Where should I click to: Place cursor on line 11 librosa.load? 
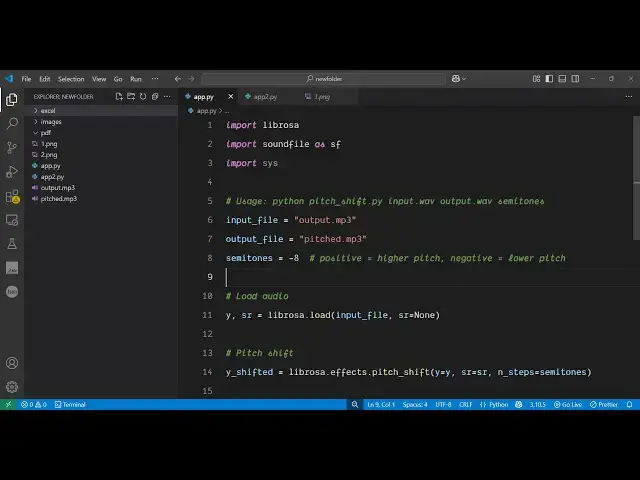[300, 315]
